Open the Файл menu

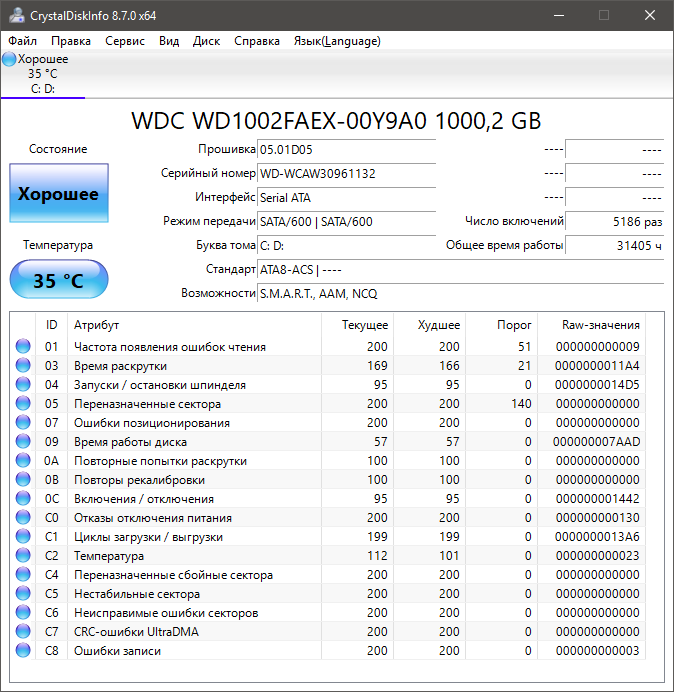23,41
